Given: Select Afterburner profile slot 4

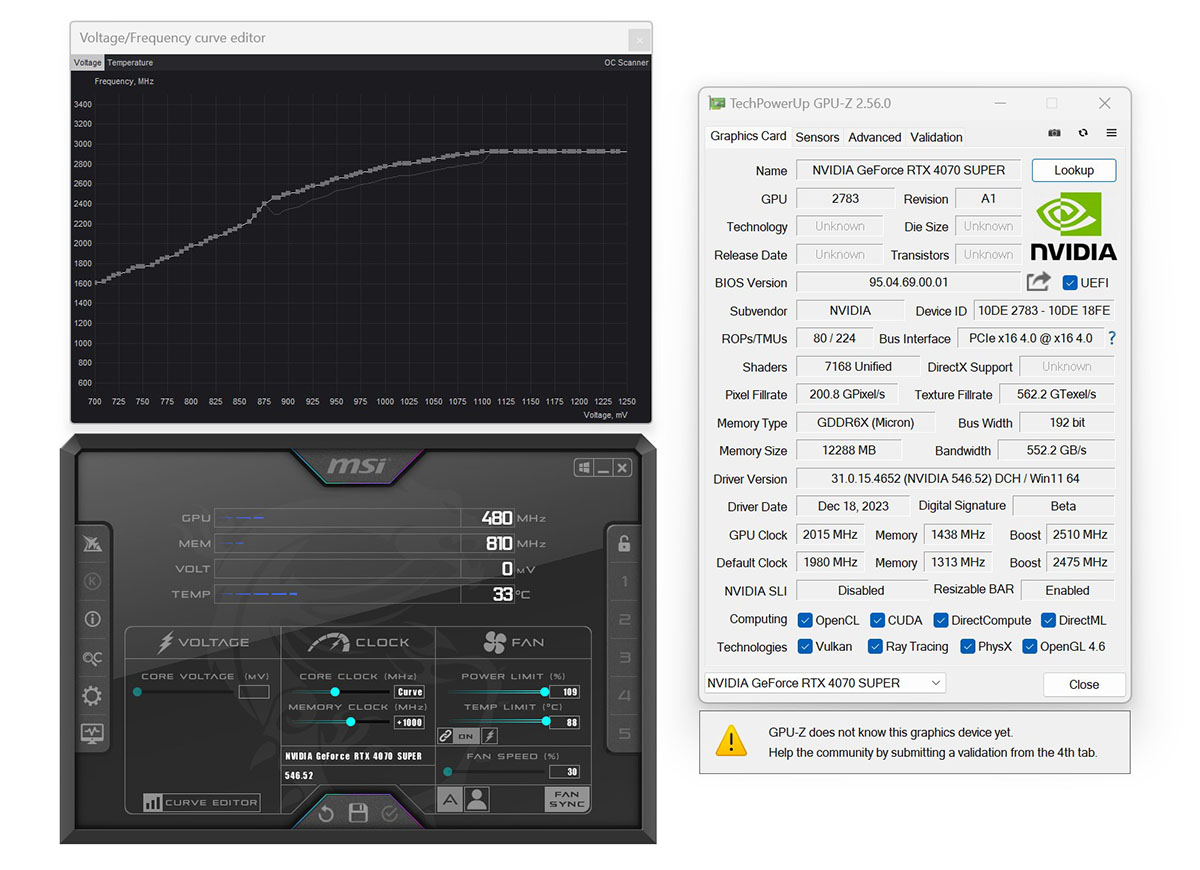Looking at the screenshot, I should [624, 696].
